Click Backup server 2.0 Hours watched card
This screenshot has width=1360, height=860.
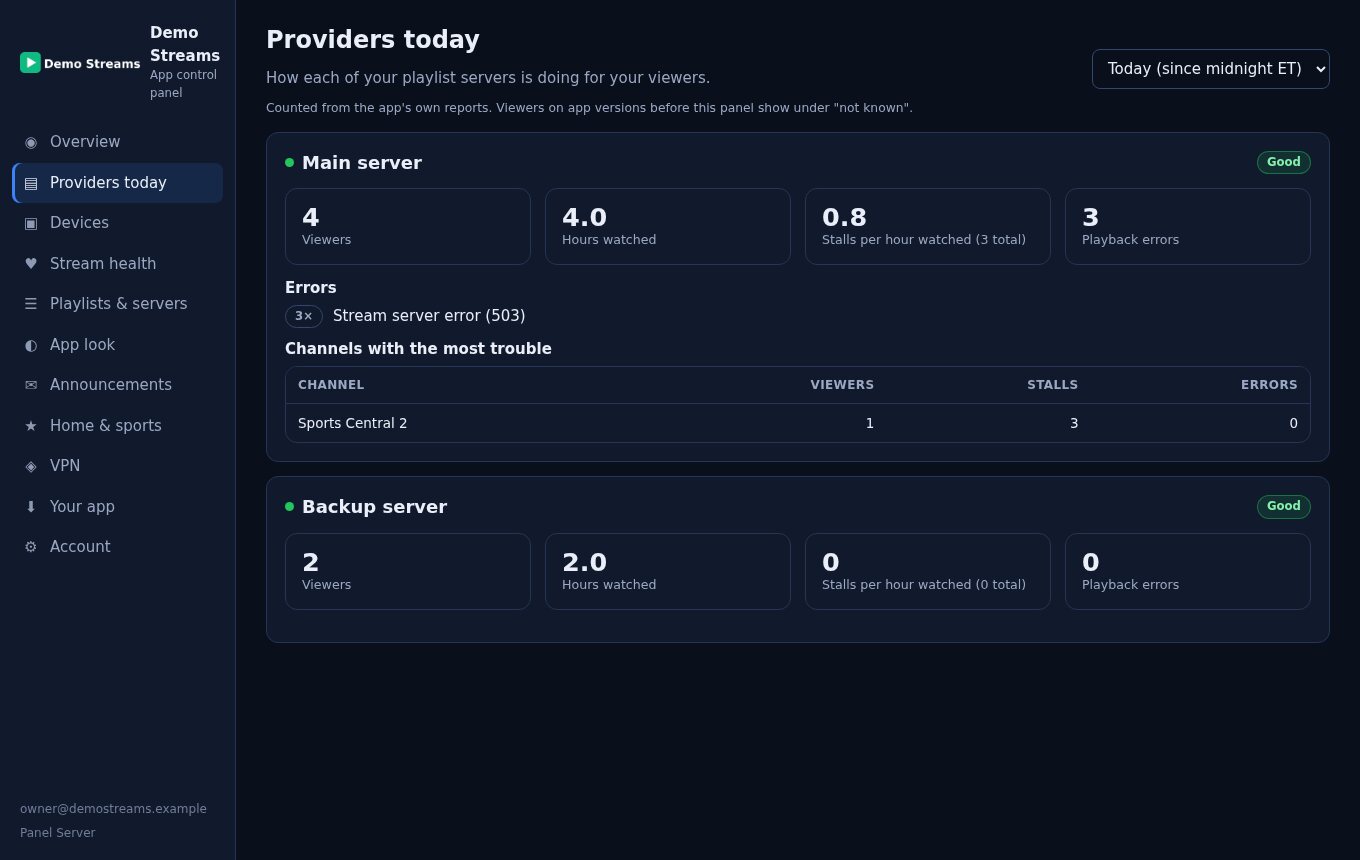point(668,571)
